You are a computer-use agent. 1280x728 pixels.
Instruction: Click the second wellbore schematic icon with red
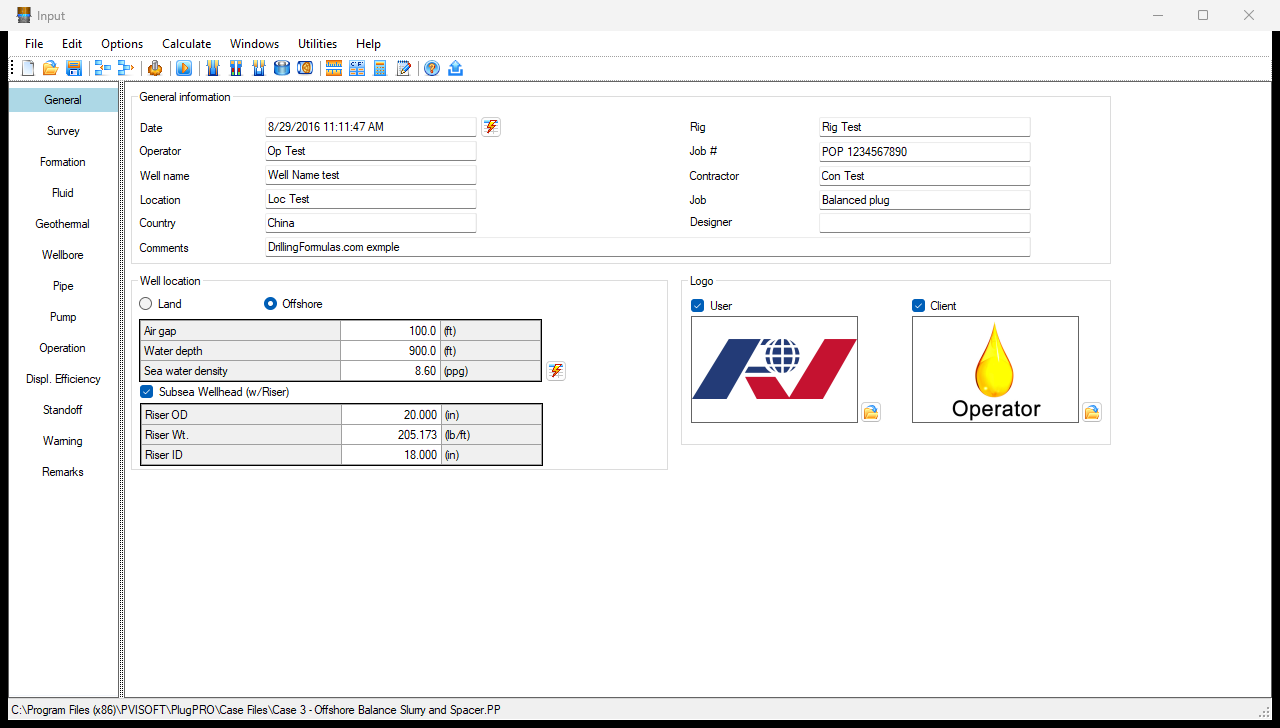[236, 68]
